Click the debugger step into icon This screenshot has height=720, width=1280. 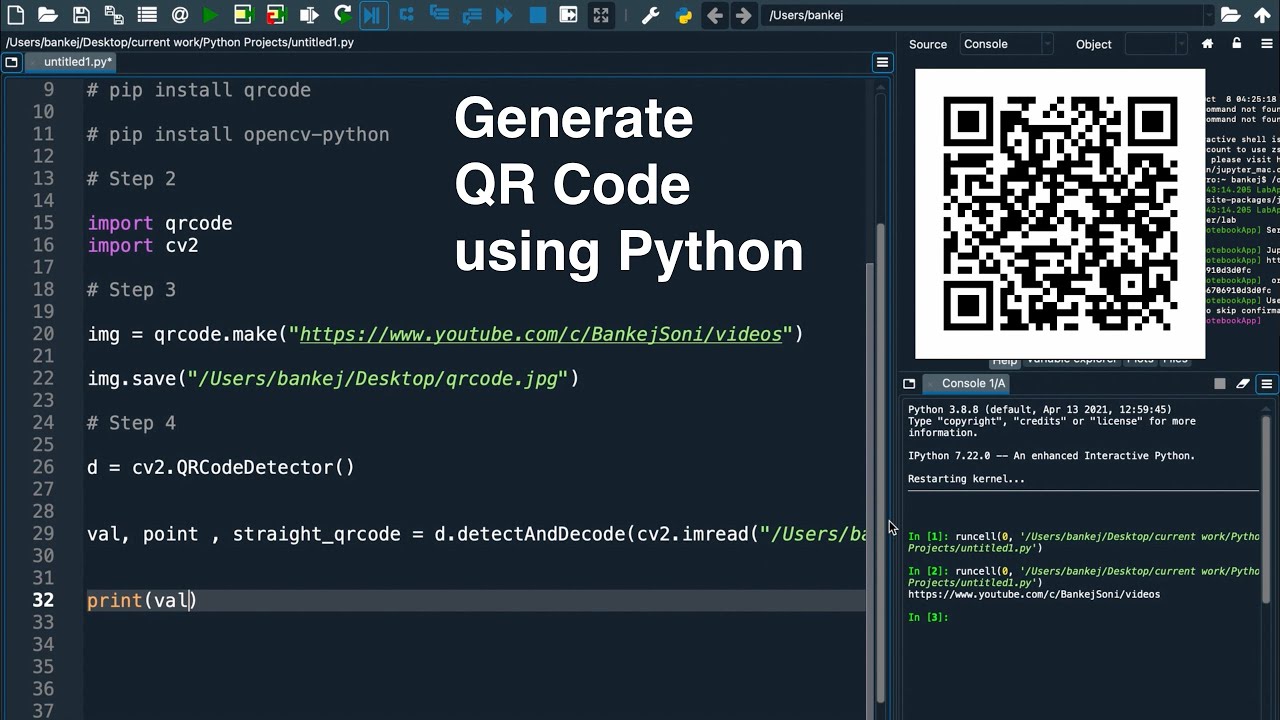438,15
